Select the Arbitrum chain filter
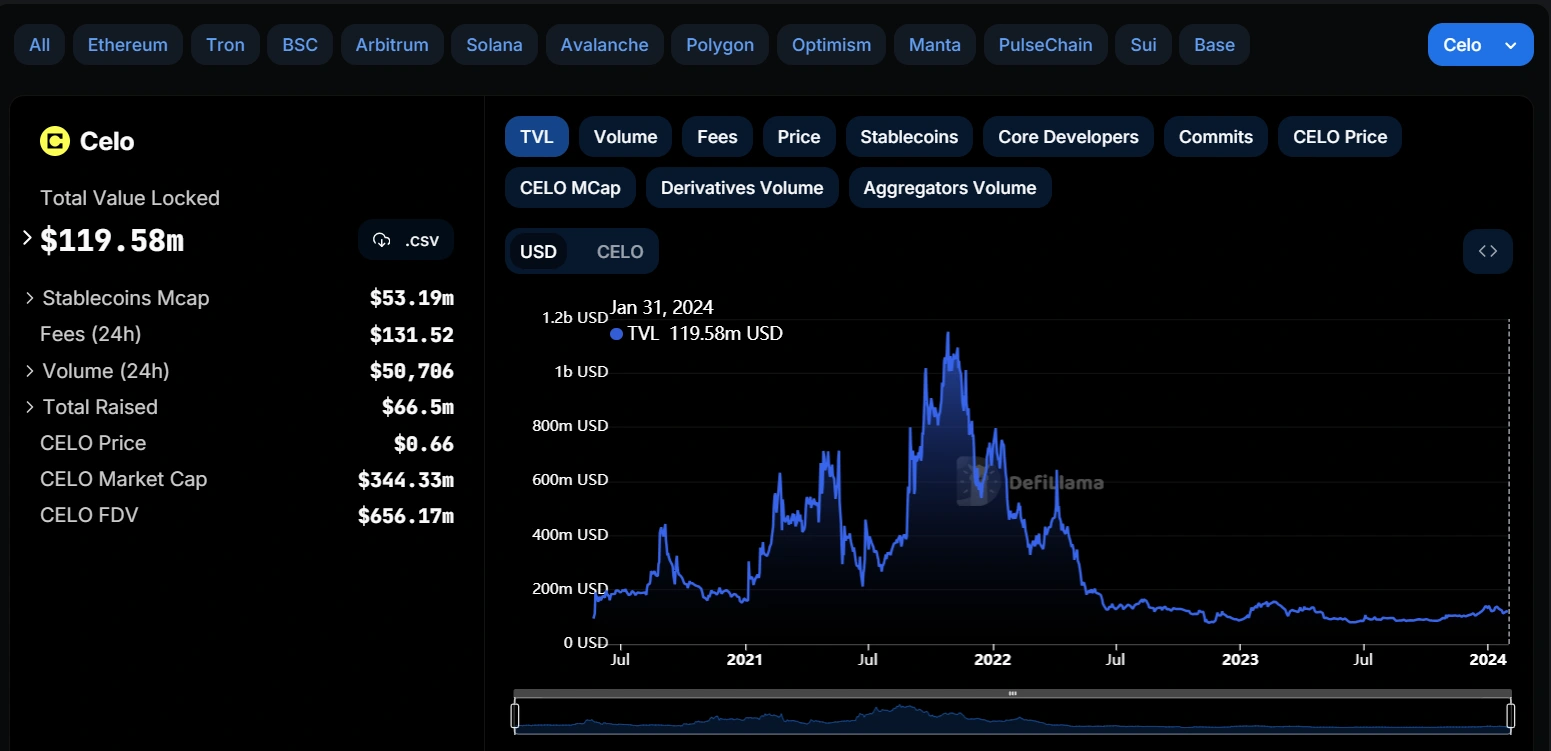 tap(392, 45)
